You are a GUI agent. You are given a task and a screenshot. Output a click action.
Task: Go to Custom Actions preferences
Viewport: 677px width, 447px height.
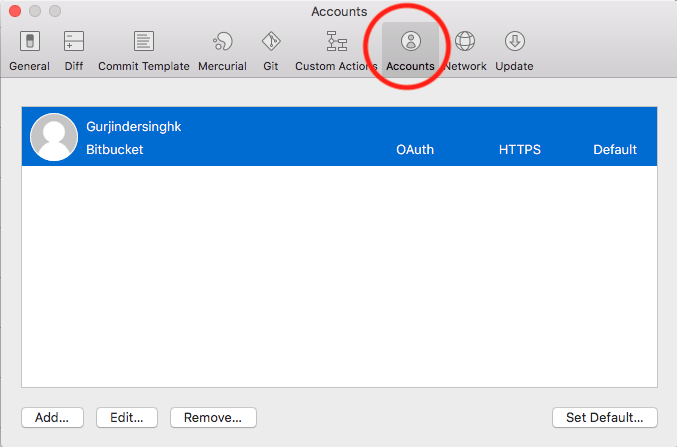pyautogui.click(x=335, y=50)
